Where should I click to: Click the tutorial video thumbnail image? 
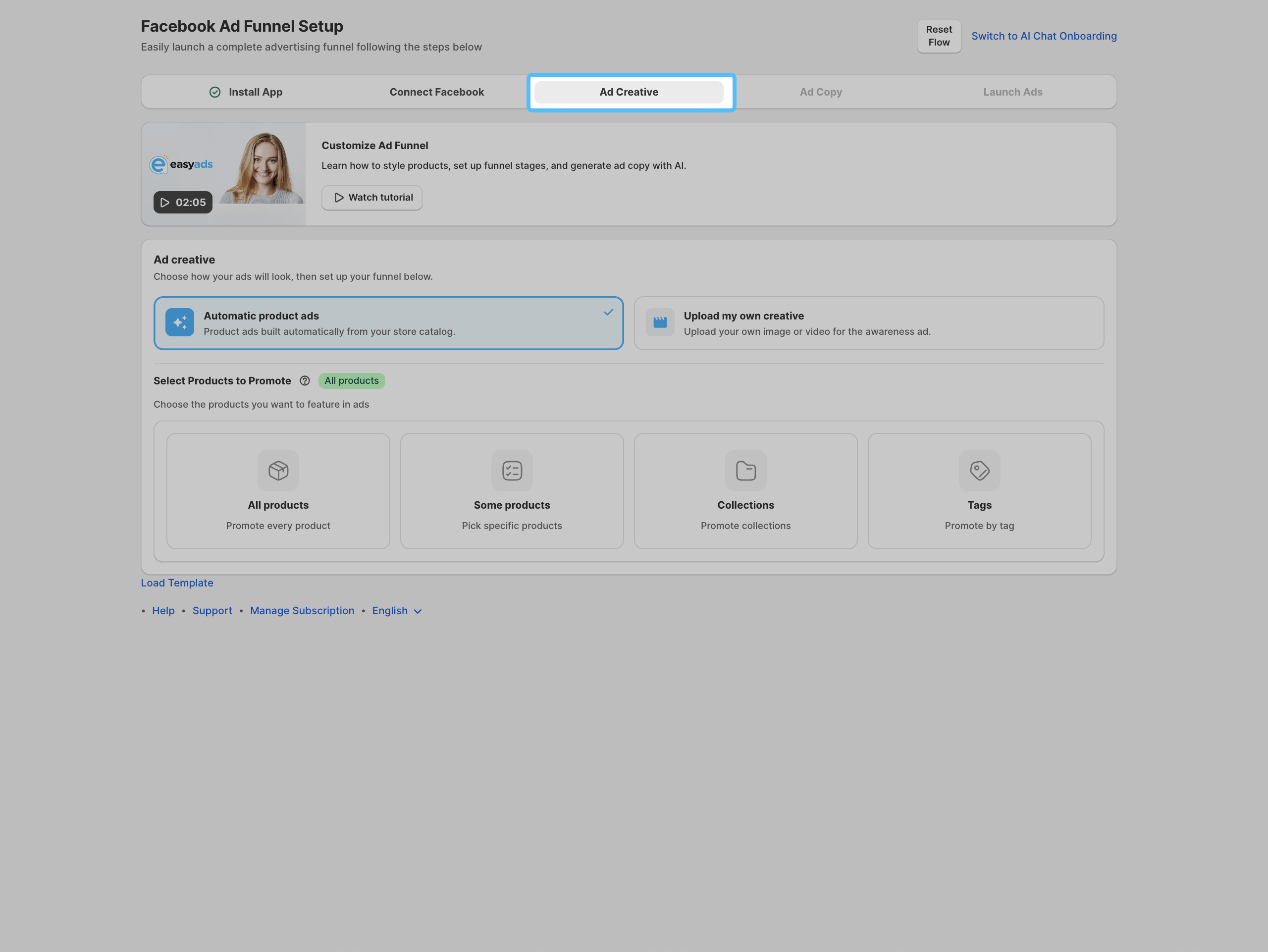pyautogui.click(x=223, y=174)
